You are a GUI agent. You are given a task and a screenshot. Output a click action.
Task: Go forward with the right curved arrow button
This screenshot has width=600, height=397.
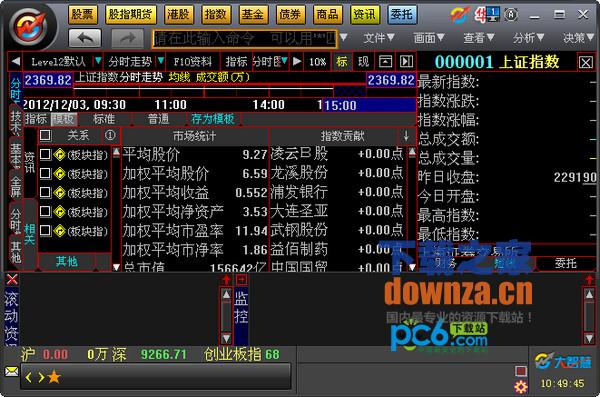click(128, 38)
